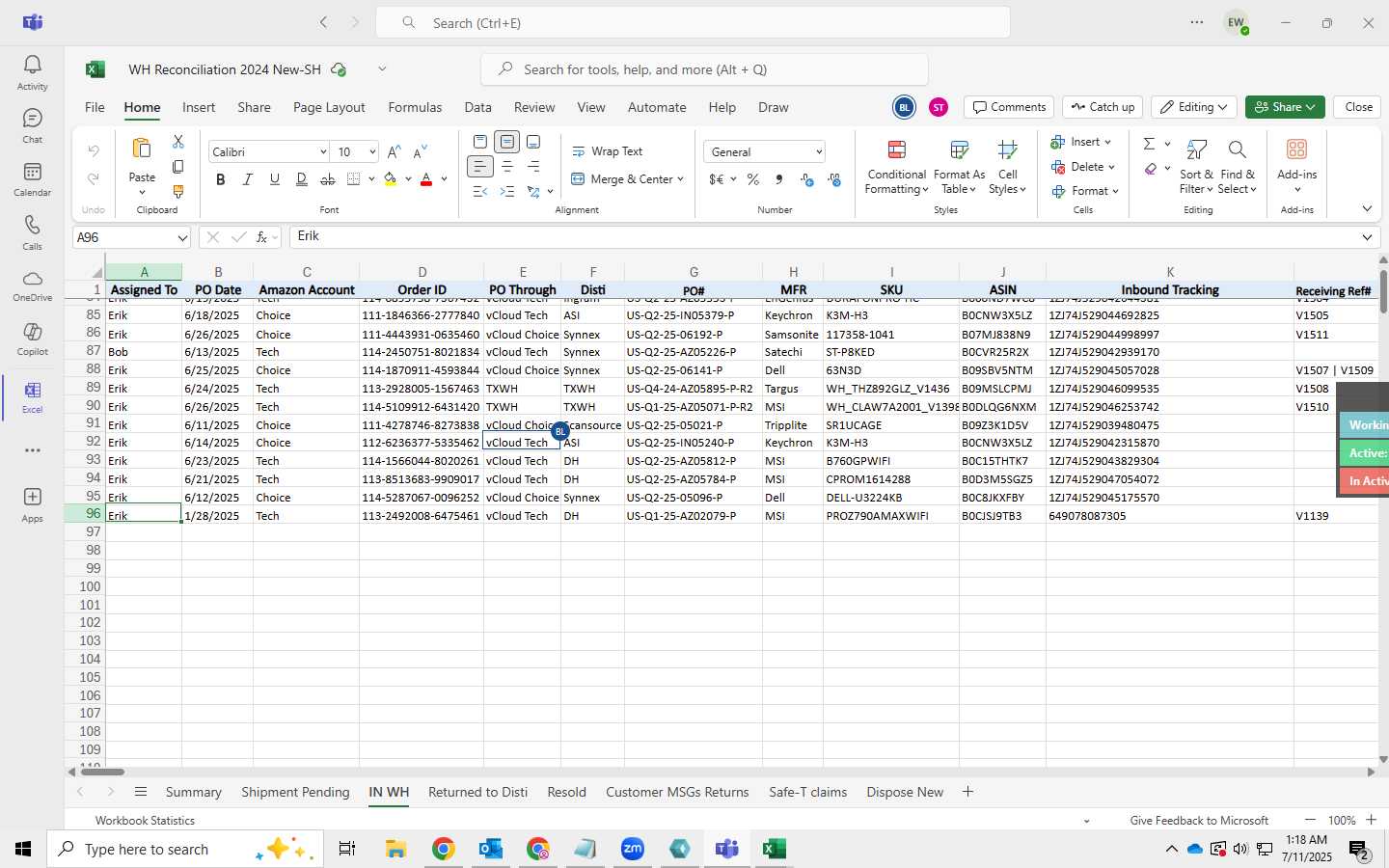Apply comma style number format

point(779,179)
